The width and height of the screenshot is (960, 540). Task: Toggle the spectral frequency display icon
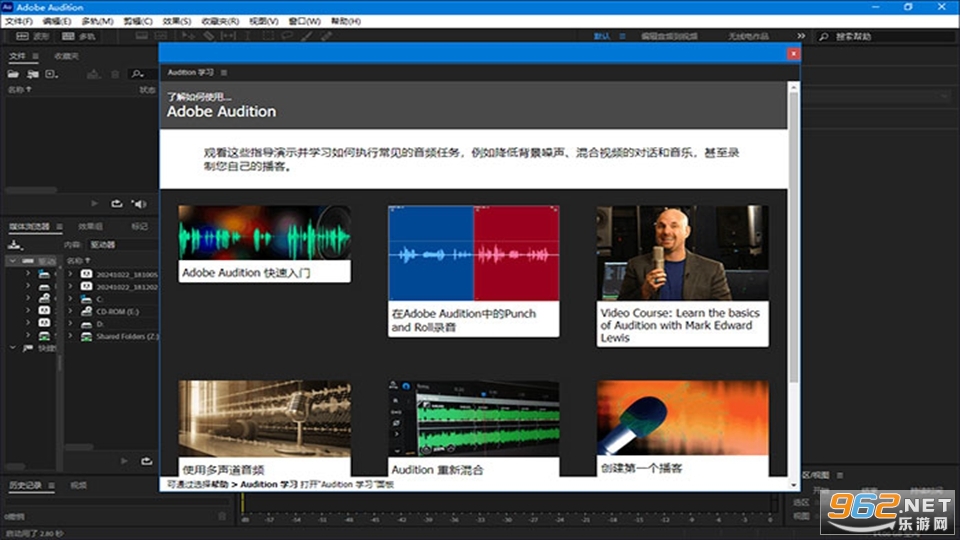coord(141,37)
